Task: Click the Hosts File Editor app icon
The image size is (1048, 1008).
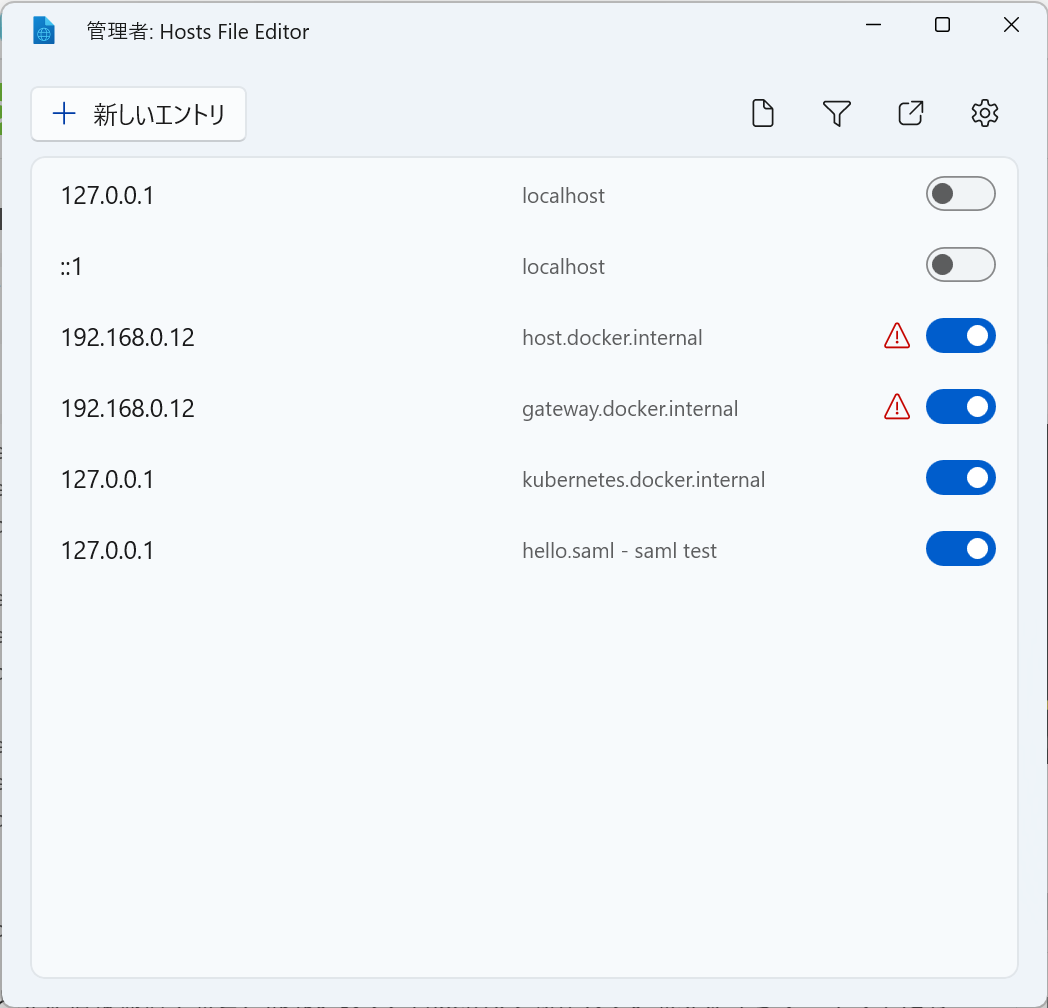Action: point(43,31)
